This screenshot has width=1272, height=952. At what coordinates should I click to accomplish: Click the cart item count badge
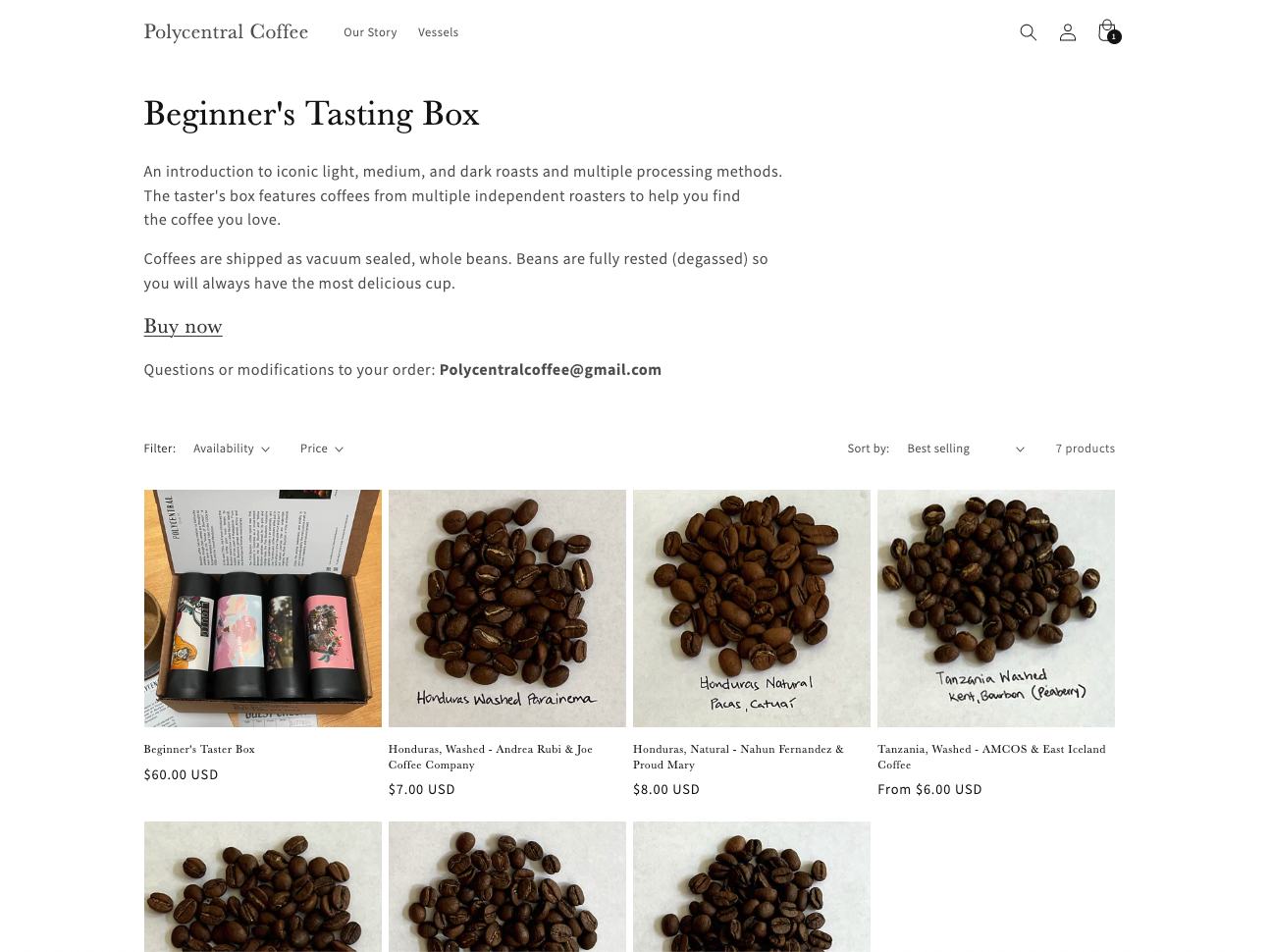pos(1114,37)
